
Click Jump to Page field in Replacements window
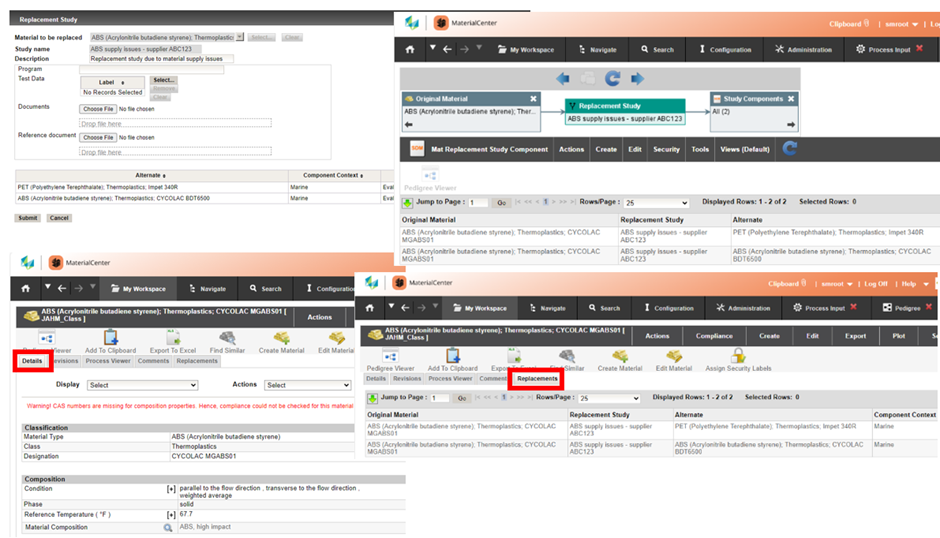tap(439, 398)
